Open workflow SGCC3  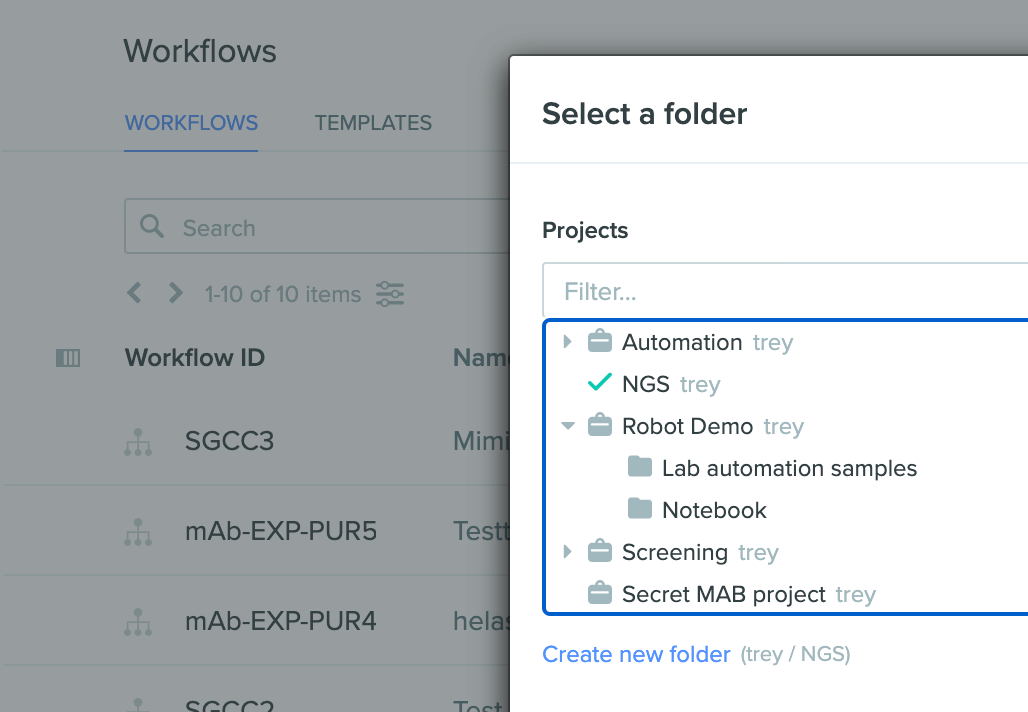229,441
